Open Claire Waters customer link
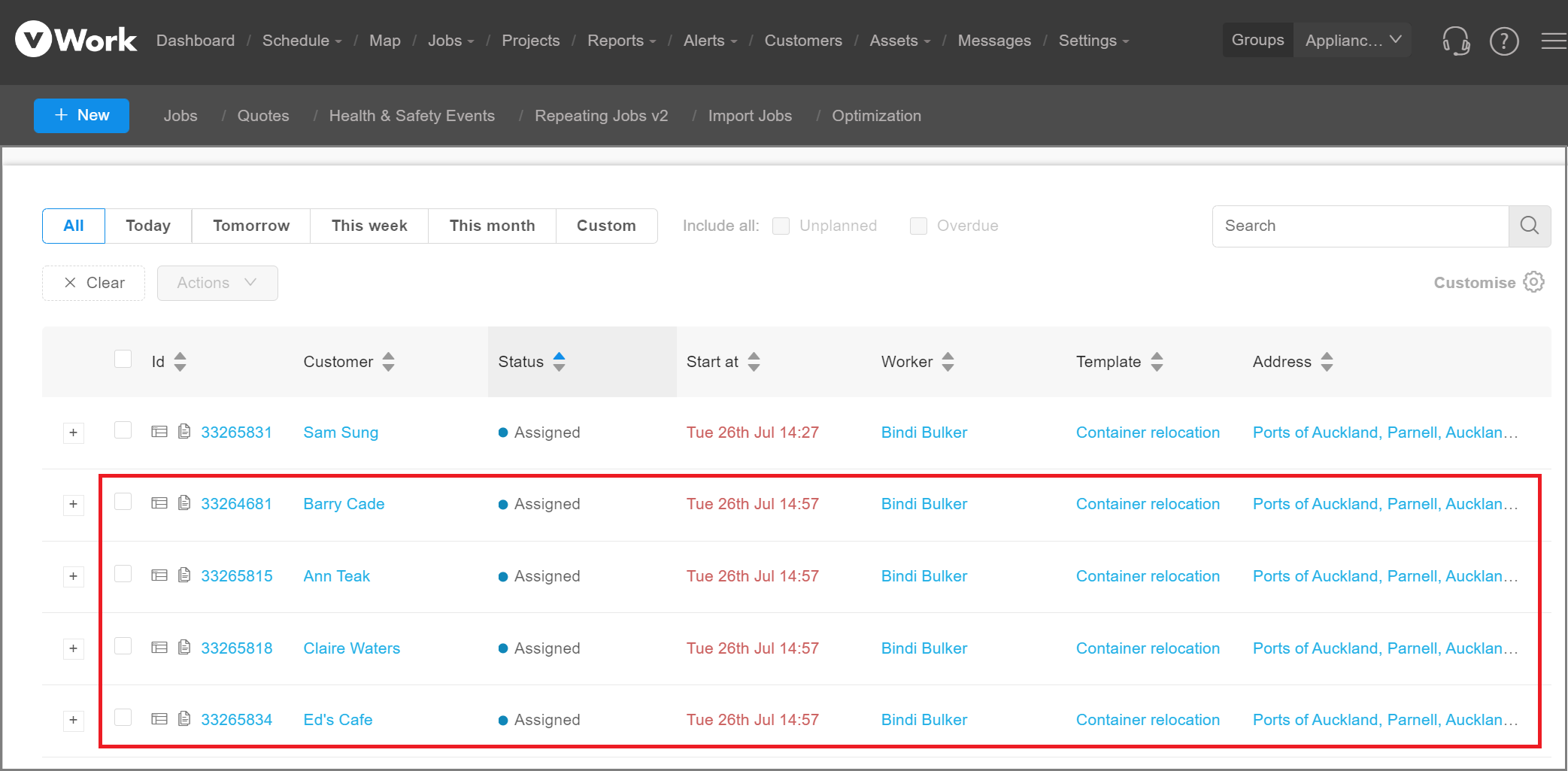1568x771 pixels. 351,648
